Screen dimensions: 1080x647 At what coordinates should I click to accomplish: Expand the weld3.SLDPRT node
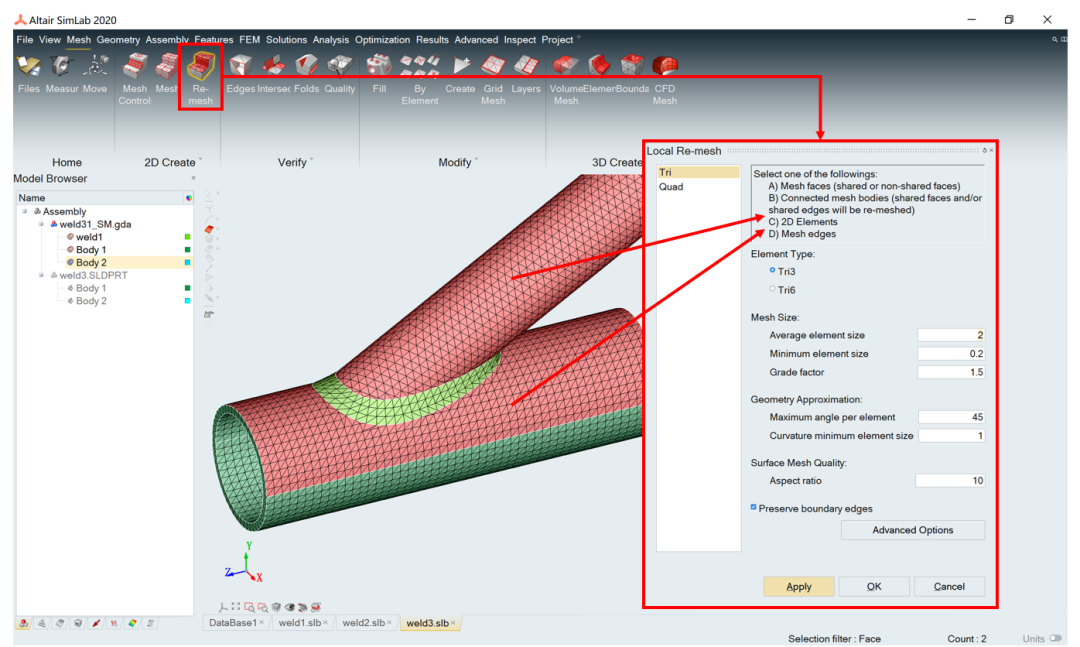pyautogui.click(x=41, y=275)
